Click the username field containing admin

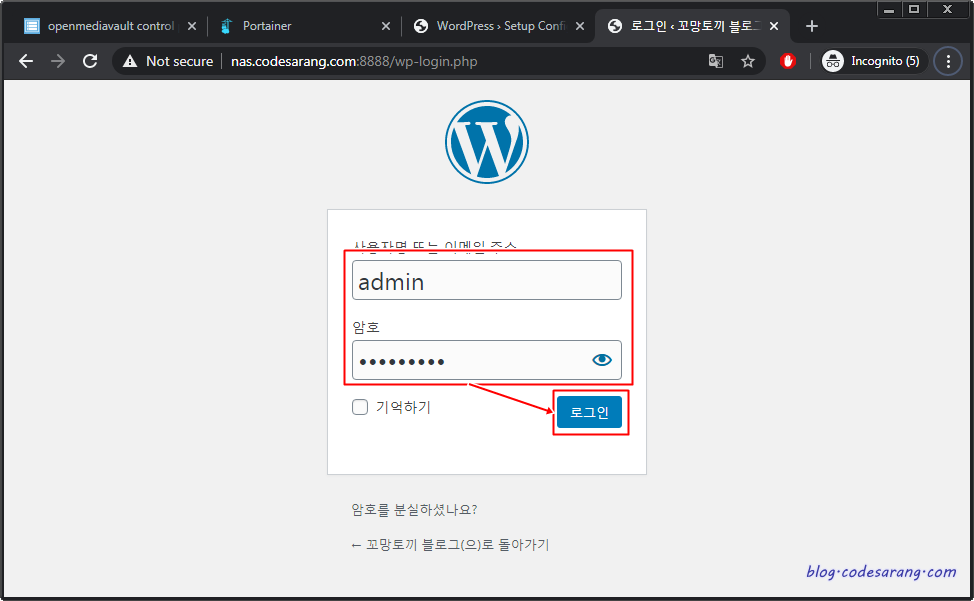[486, 280]
